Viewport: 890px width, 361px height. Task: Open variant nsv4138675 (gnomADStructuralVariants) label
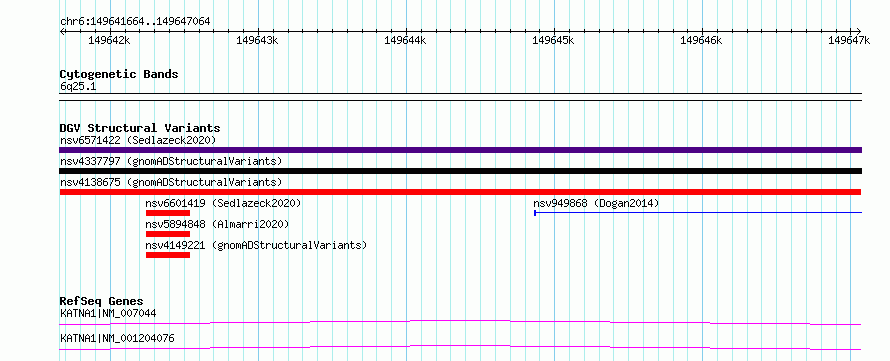171,182
